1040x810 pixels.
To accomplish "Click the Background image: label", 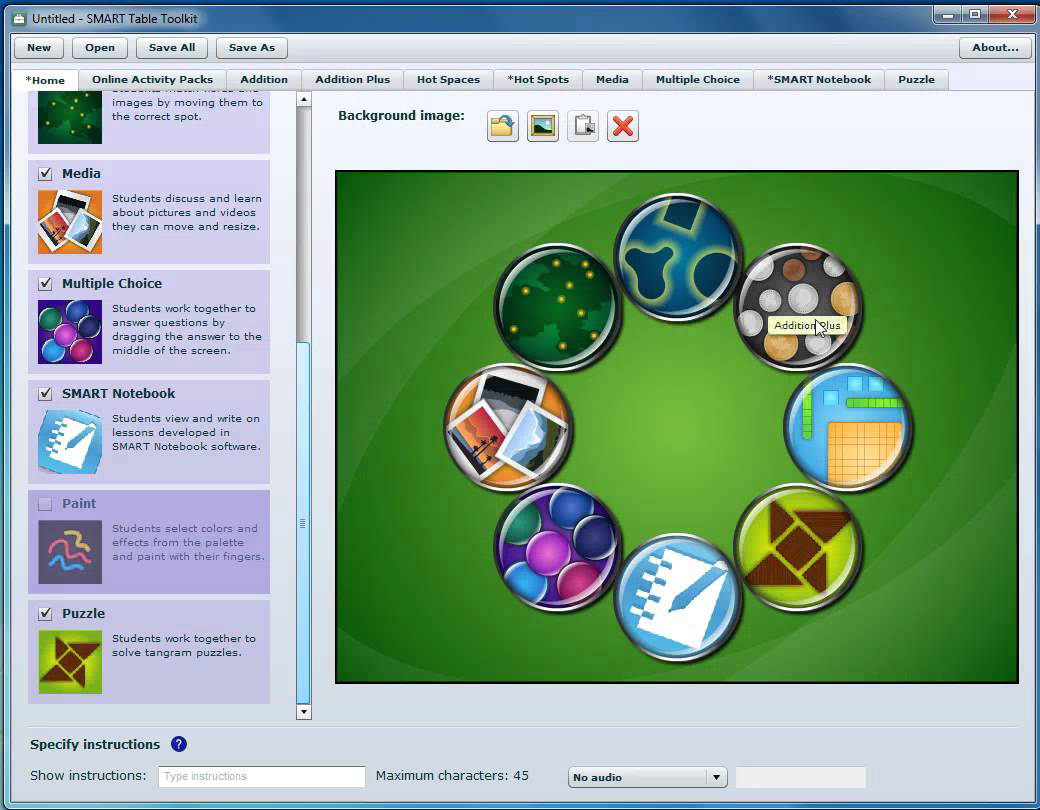I will tap(401, 115).
